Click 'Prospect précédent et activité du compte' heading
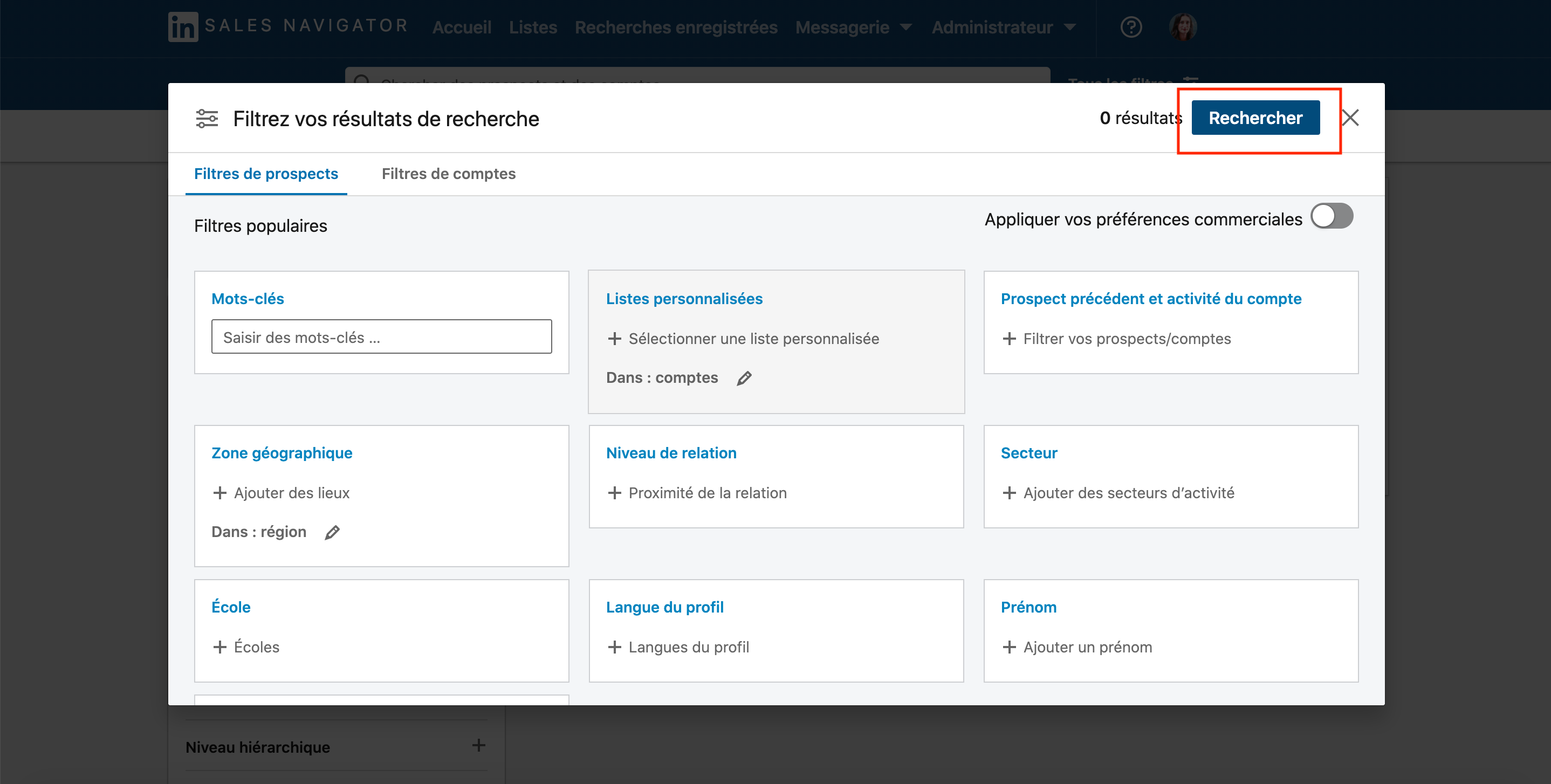Image resolution: width=1551 pixels, height=784 pixels. tap(1151, 299)
